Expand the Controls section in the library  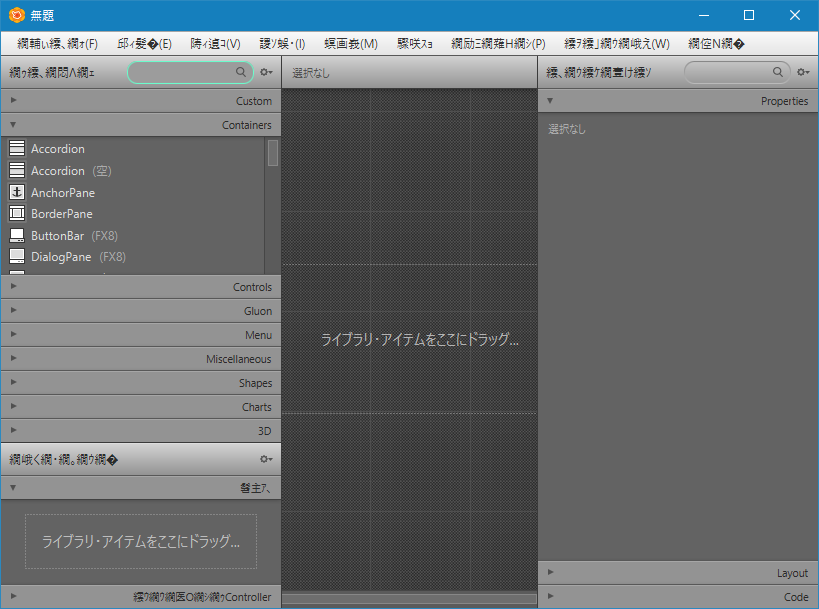pyautogui.click(x=140, y=287)
